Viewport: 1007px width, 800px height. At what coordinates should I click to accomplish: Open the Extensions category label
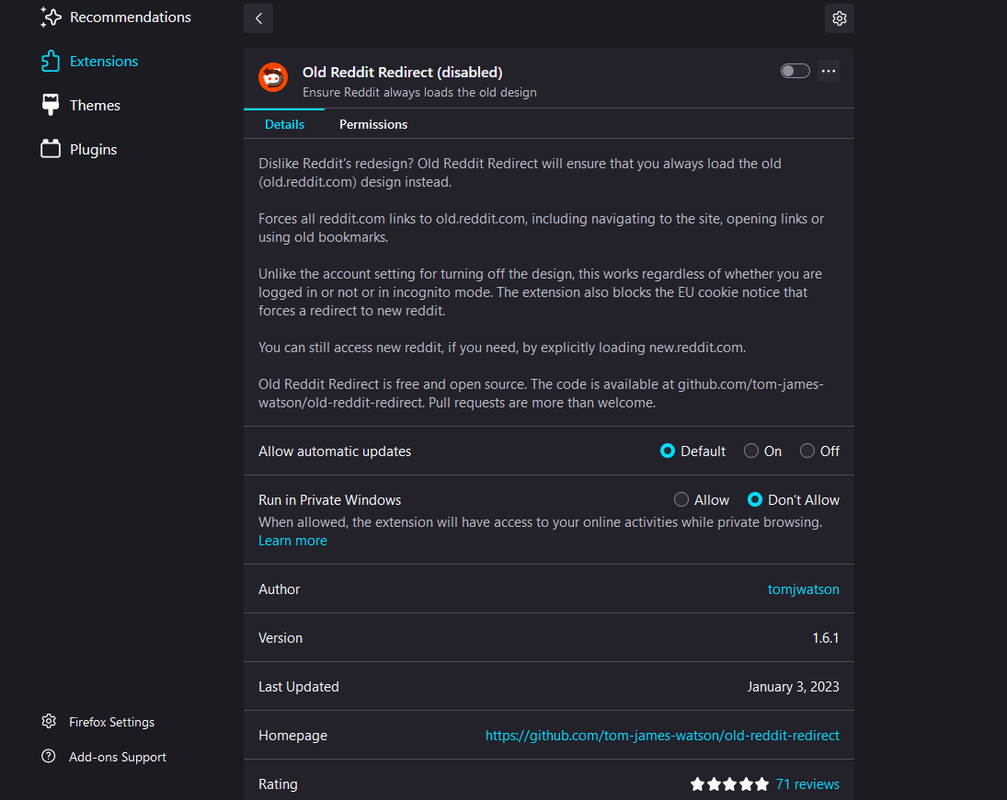[x=104, y=61]
